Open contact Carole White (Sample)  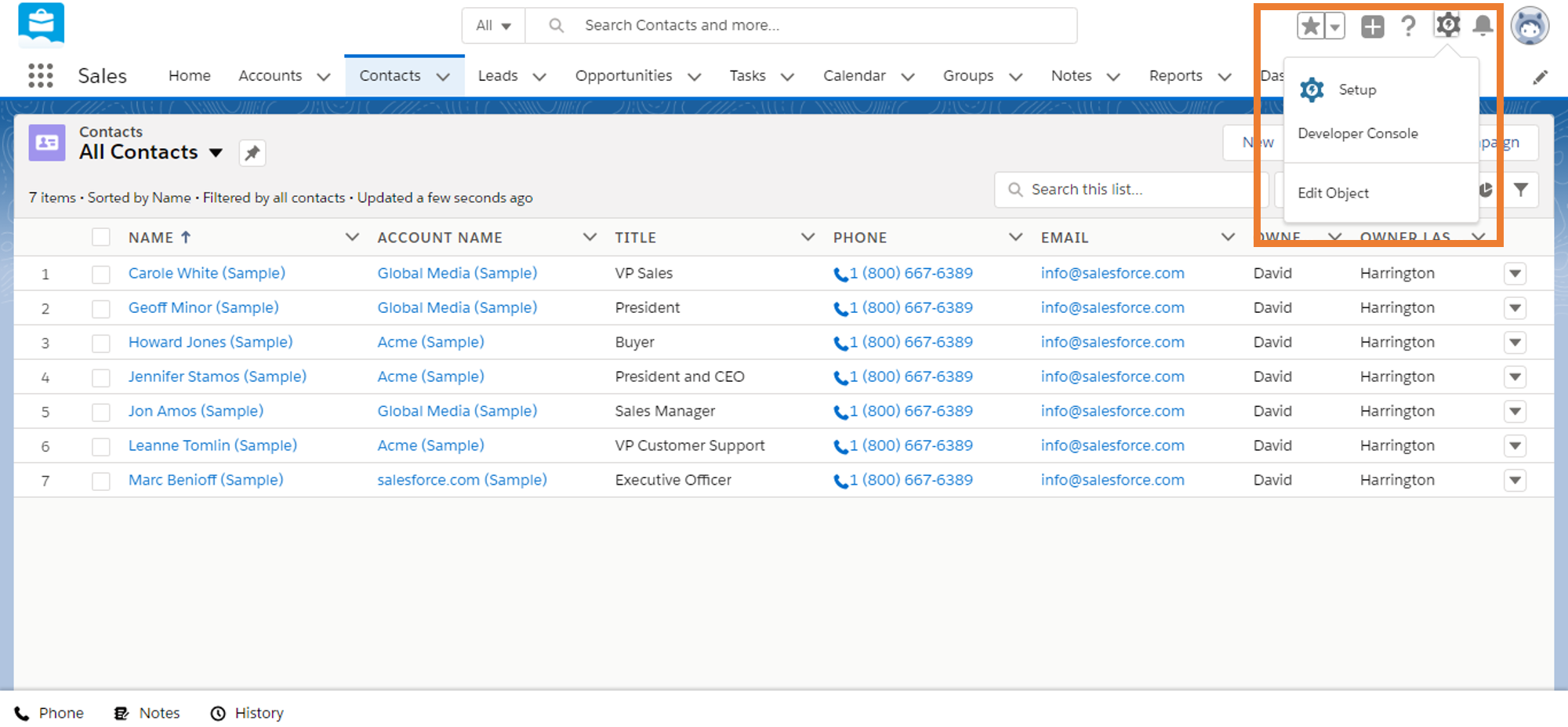pos(207,273)
